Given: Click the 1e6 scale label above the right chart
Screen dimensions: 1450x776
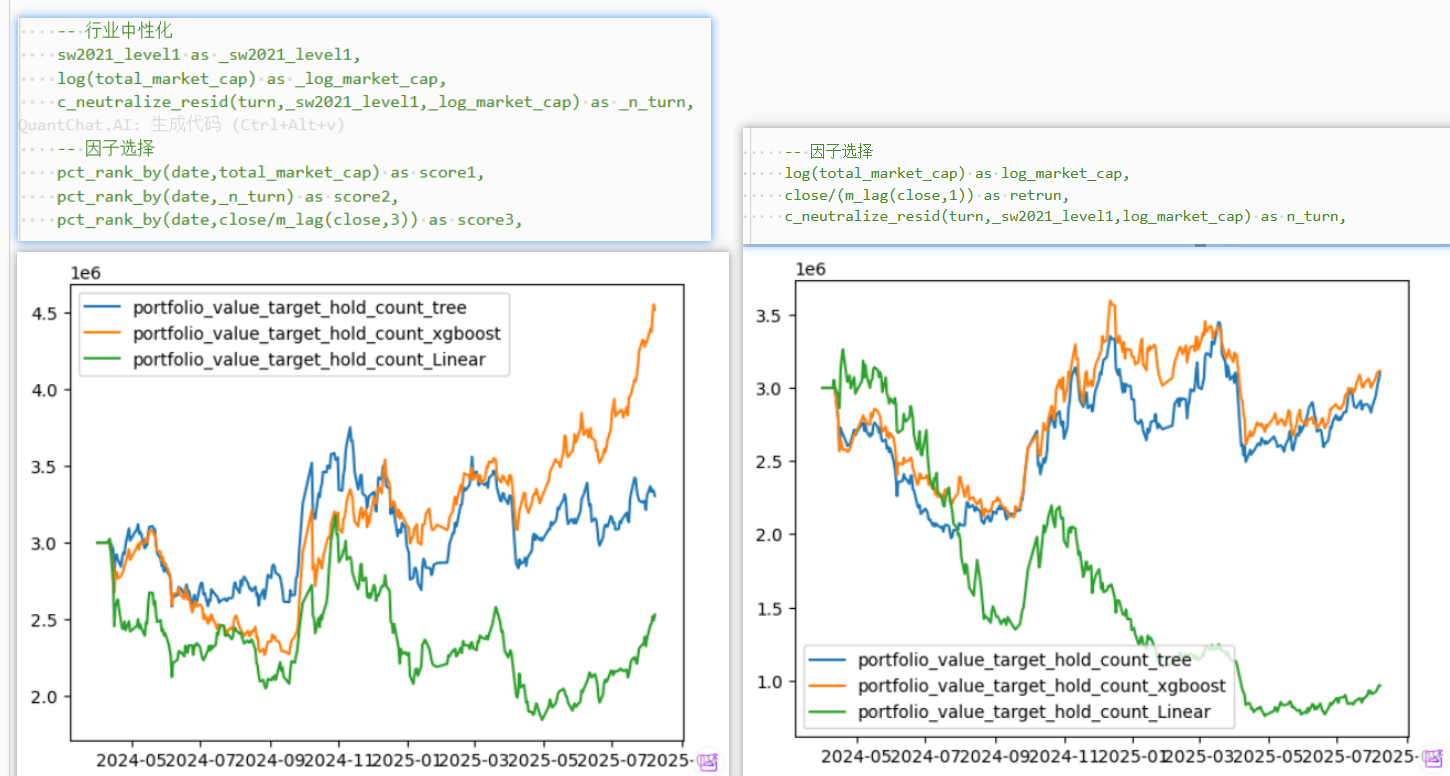Looking at the screenshot, I should [810, 270].
